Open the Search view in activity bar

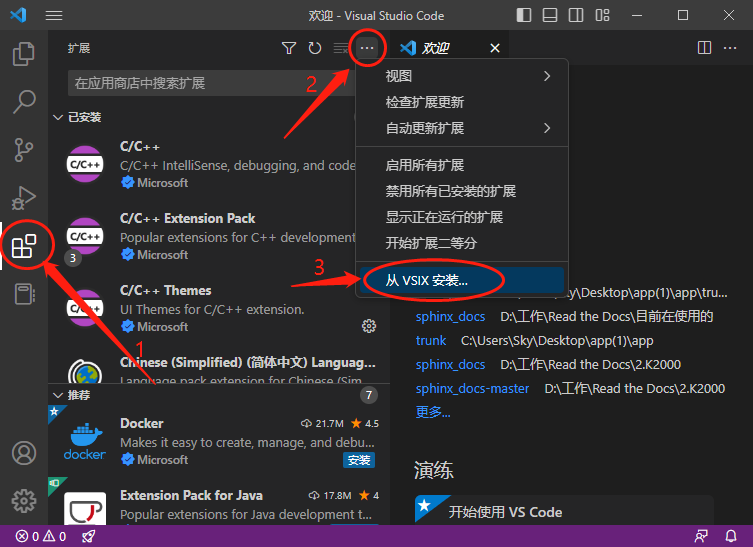tap(24, 102)
